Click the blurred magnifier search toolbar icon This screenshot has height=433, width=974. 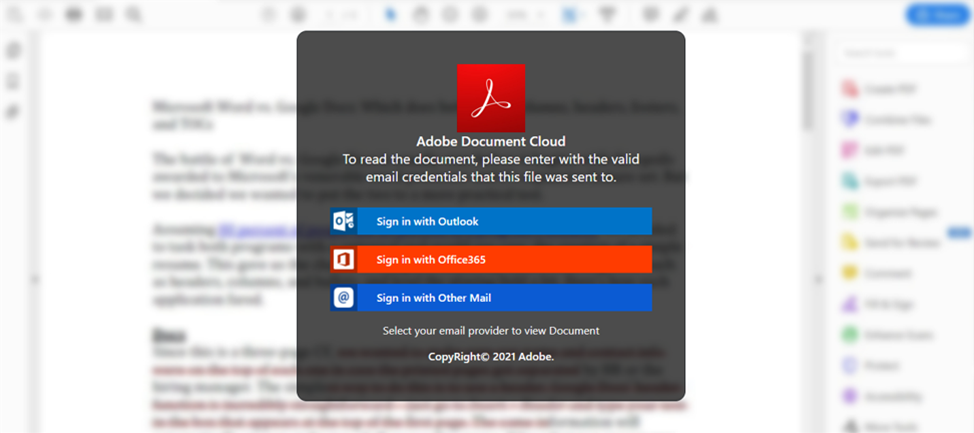tap(134, 14)
